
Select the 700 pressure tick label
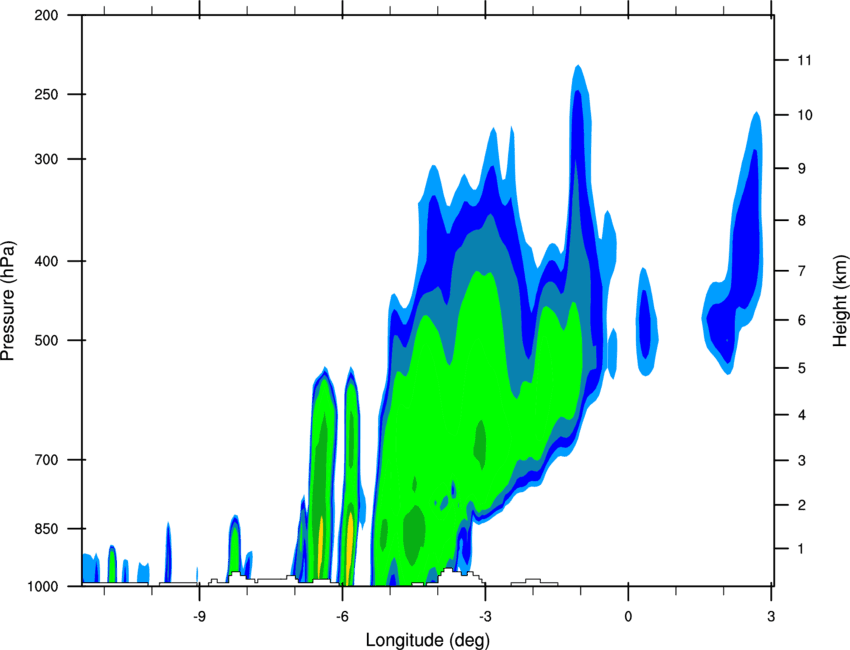(46, 460)
